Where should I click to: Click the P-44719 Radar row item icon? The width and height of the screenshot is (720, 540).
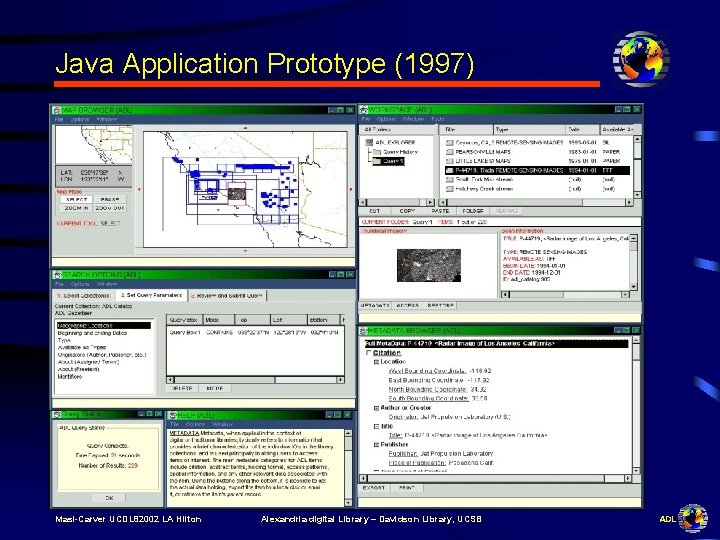pyautogui.click(x=450, y=170)
